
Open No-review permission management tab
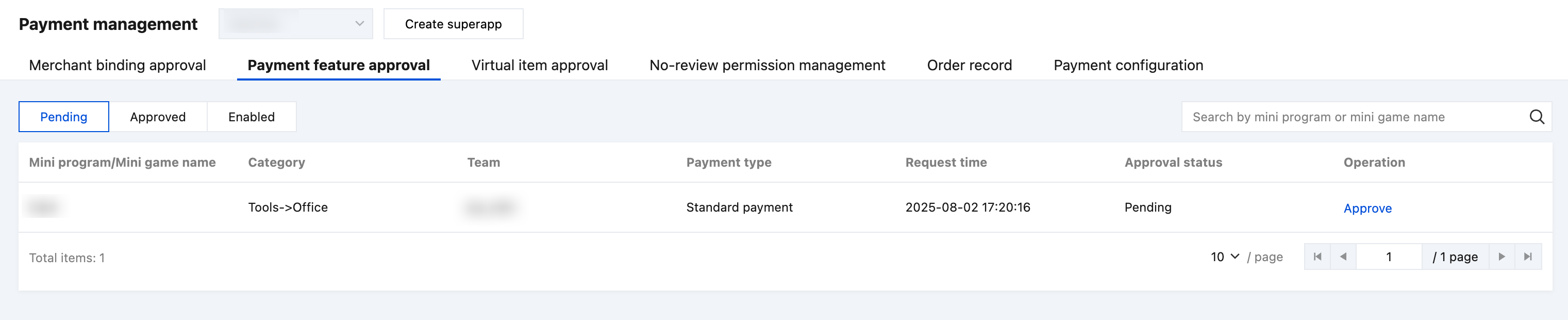(x=767, y=65)
